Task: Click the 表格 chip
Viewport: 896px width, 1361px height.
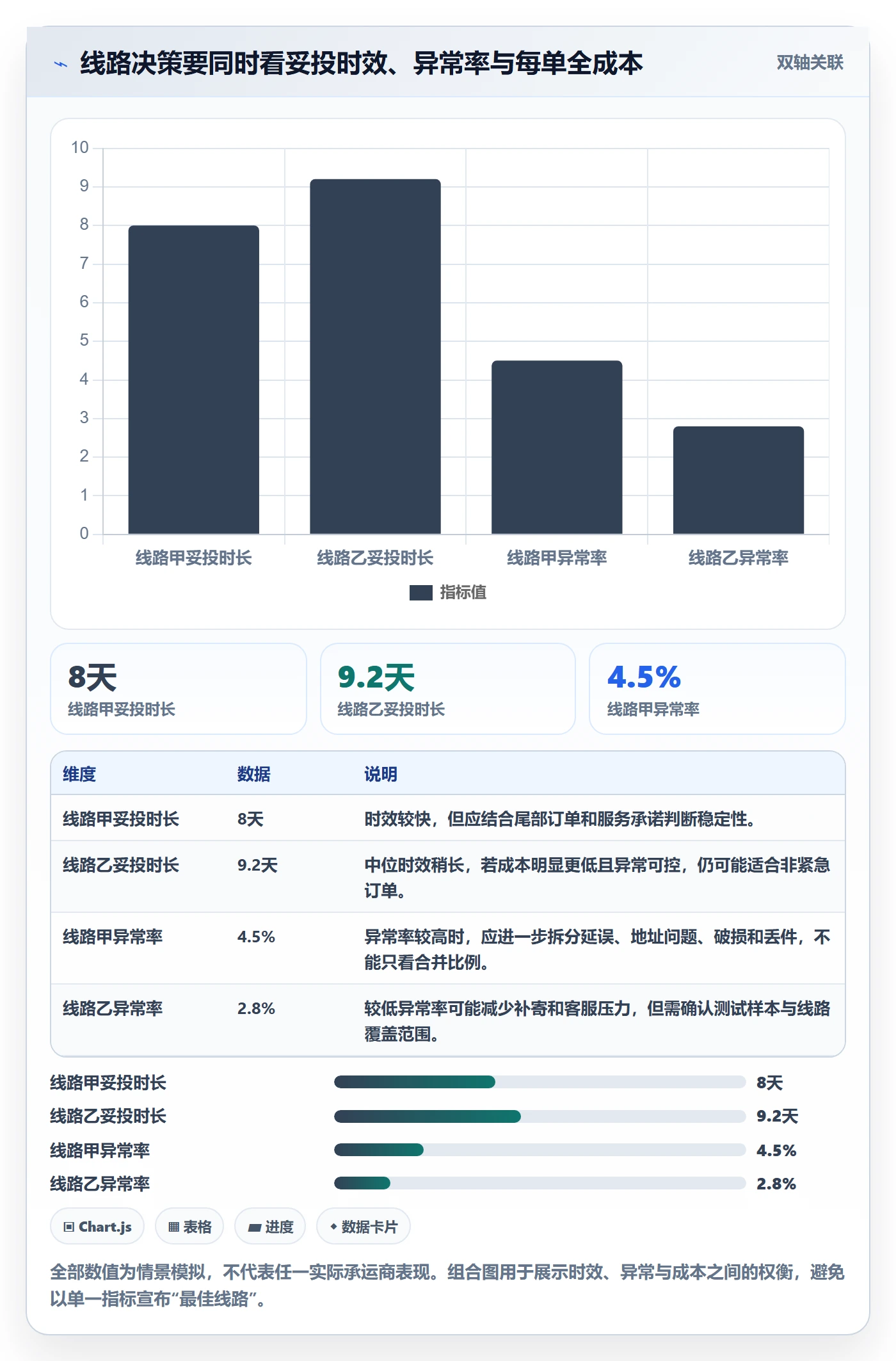Action: 189,1227
